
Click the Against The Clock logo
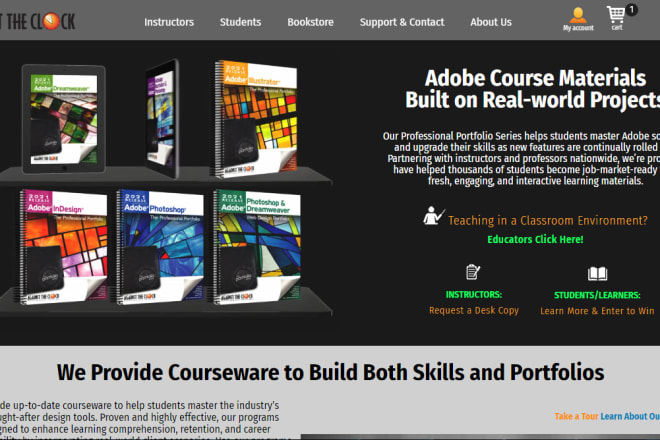pos(38,21)
